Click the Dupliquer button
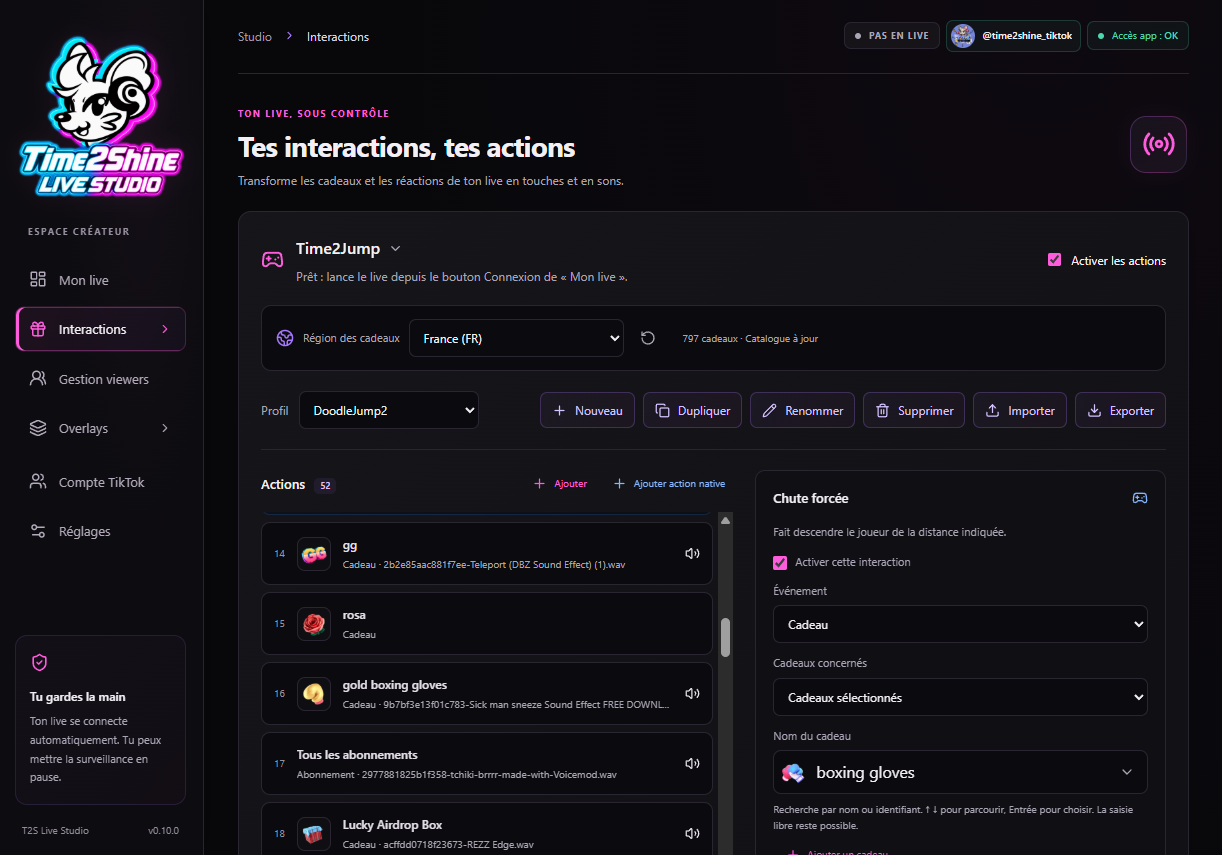Screen dimensions: 1222x855 pos(692,410)
